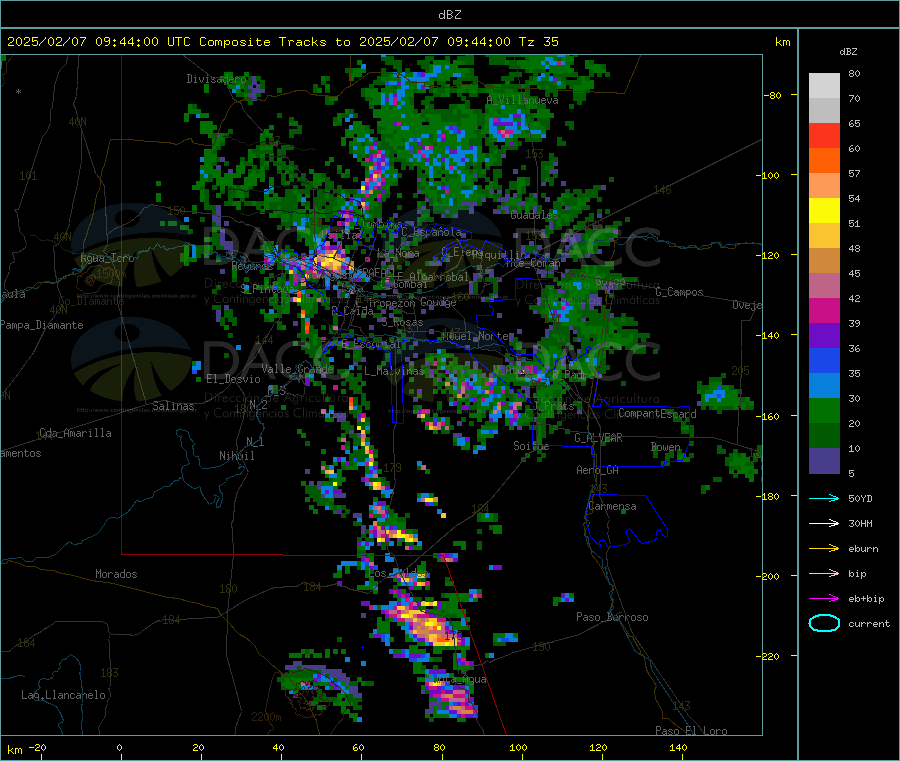Click the 100 horizontal axis tick label
The width and height of the screenshot is (900, 761).
tap(518, 748)
